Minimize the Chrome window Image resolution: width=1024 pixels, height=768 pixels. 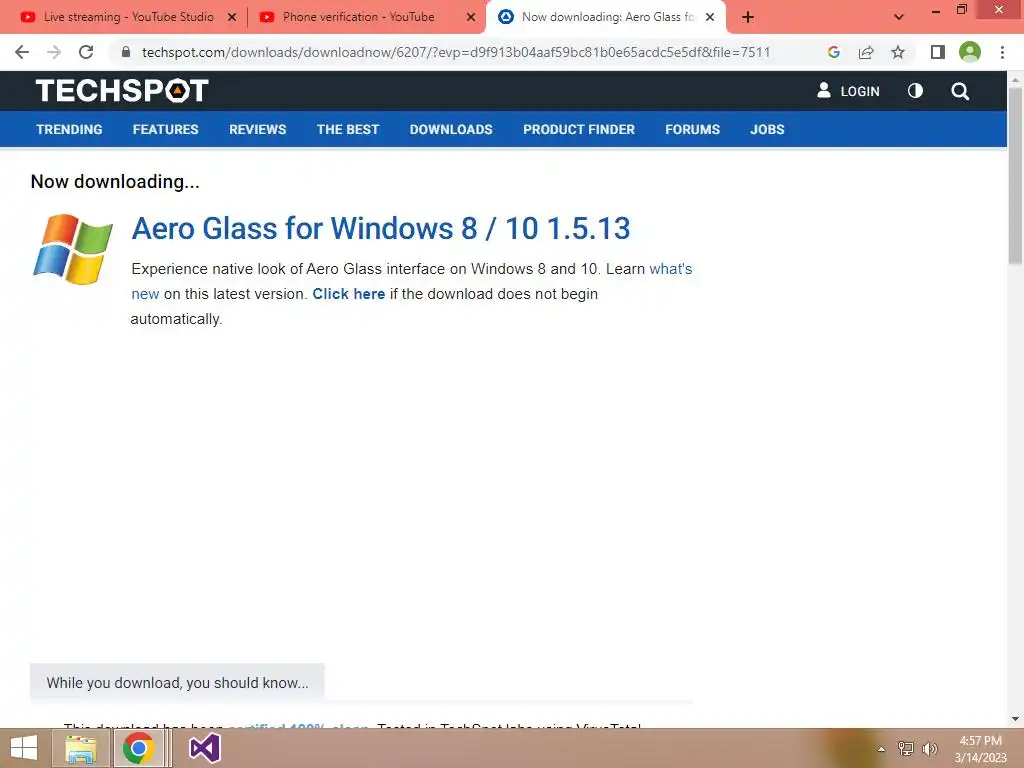935,11
